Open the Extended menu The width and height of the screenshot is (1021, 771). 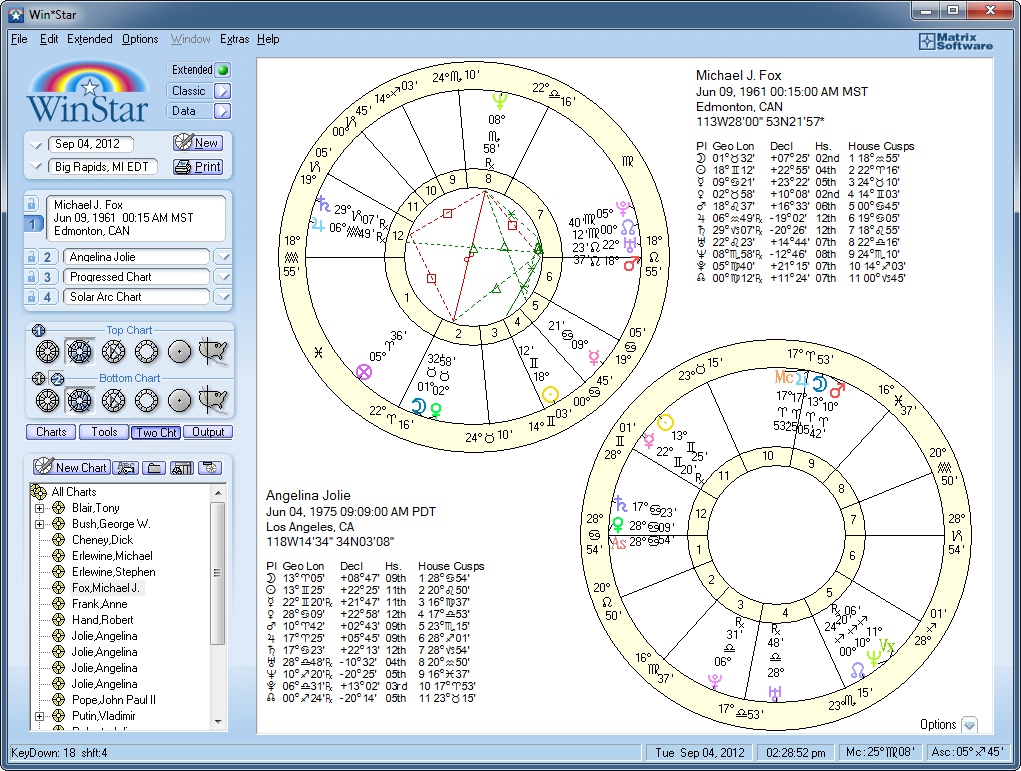click(90, 39)
